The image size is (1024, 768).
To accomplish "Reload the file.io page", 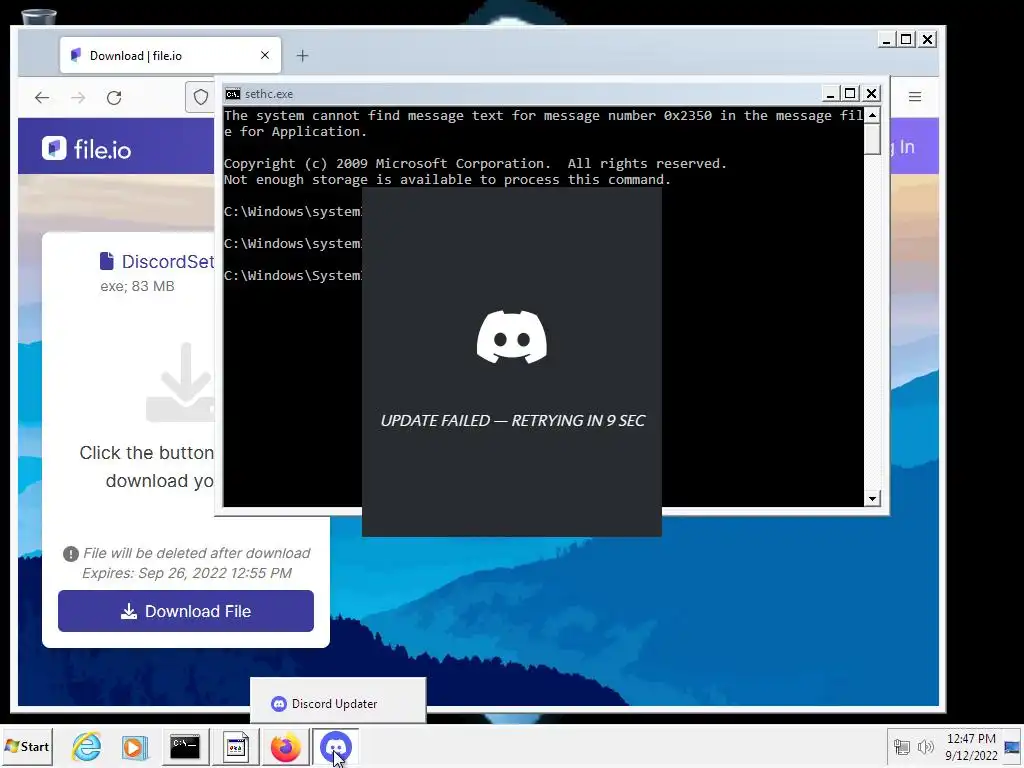I will point(114,97).
